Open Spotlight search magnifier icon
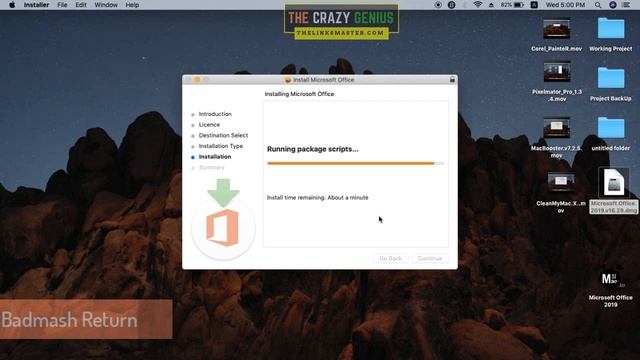 598,5
